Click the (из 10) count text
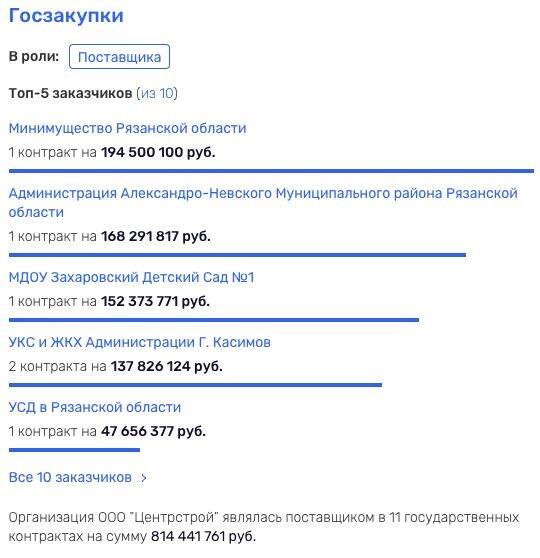Screen dimensions: 540x558 click(x=157, y=94)
